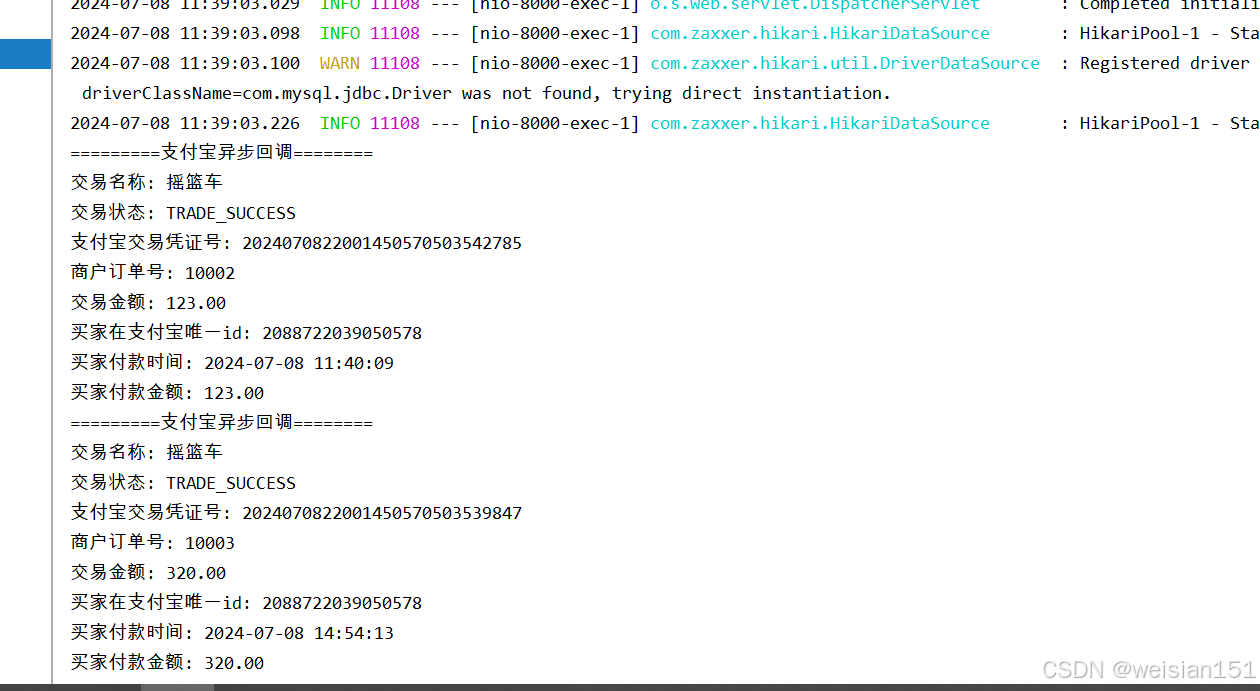1260x691 pixels.
Task: Select the trade number ending 542785
Action: [382, 243]
